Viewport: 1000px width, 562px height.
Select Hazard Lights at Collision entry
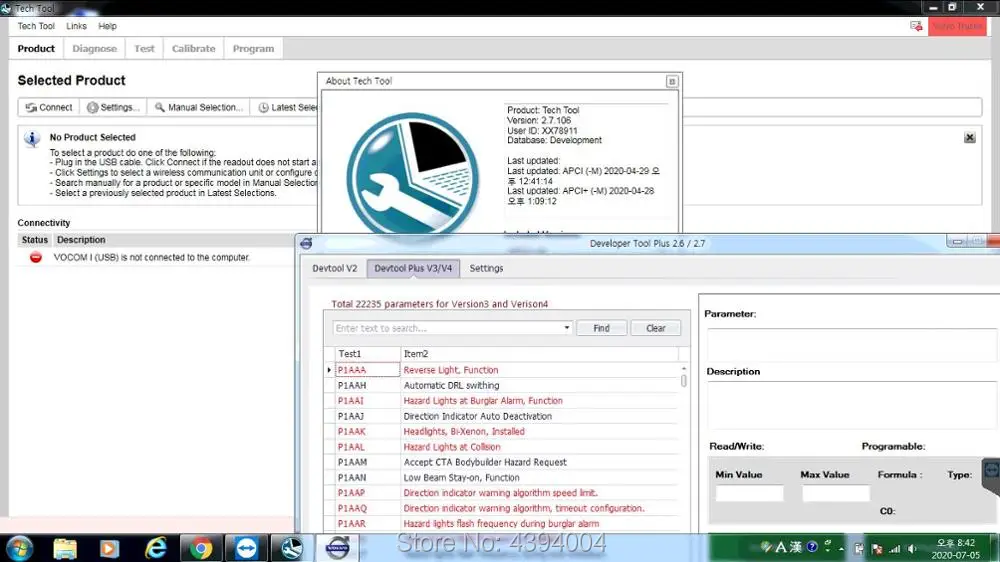pos(452,447)
